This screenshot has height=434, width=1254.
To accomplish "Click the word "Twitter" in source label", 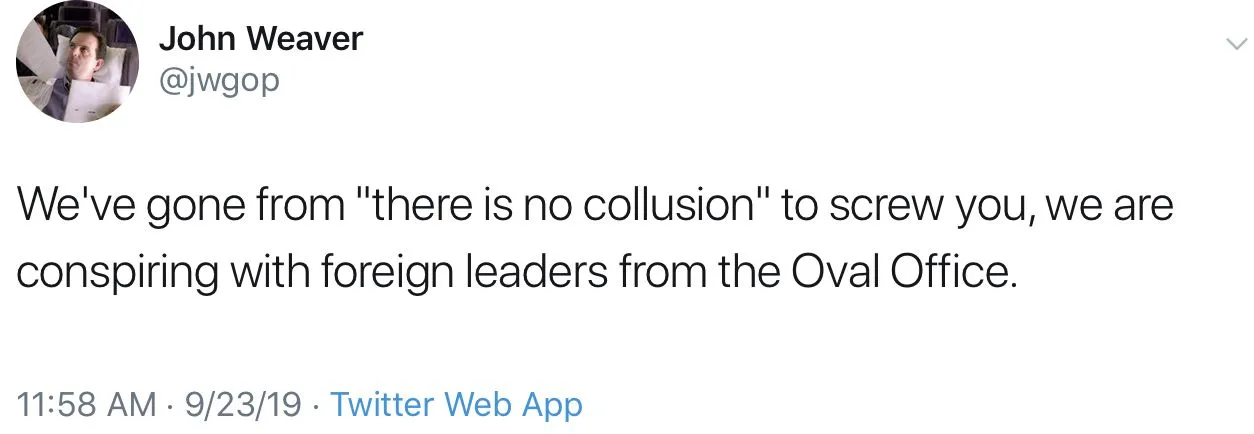I will tap(382, 404).
